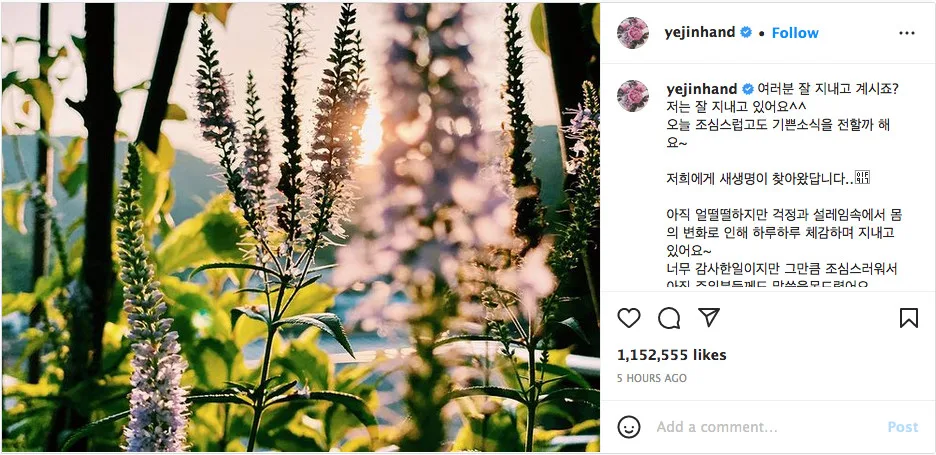Open comments via the speech bubble icon
The height and width of the screenshot is (455, 936).
point(669,318)
